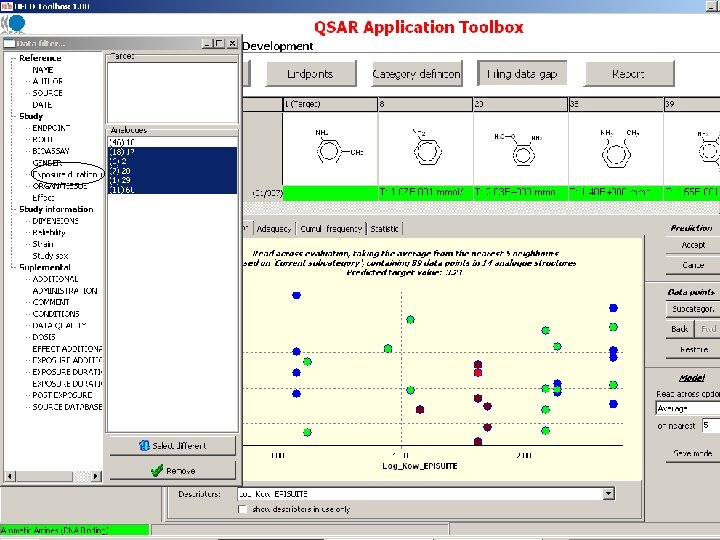The width and height of the screenshot is (720, 540).
Task: Select the structure thumbnail in column 35
Action: tap(616, 148)
